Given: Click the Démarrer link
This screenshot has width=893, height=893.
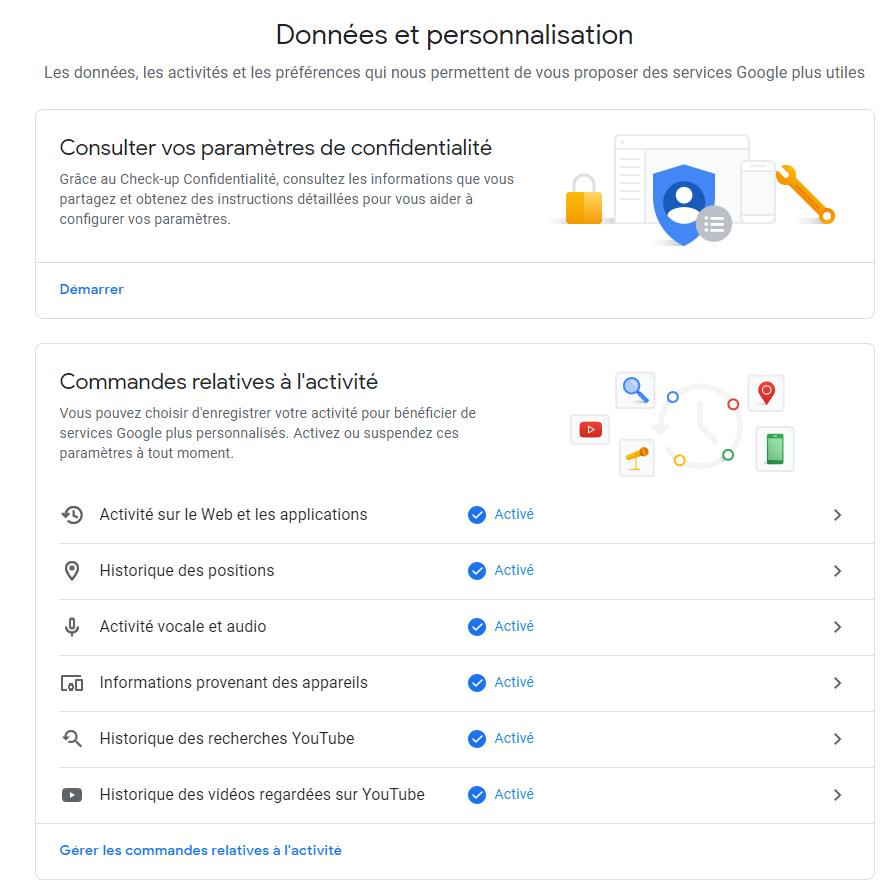Looking at the screenshot, I should click(x=91, y=289).
